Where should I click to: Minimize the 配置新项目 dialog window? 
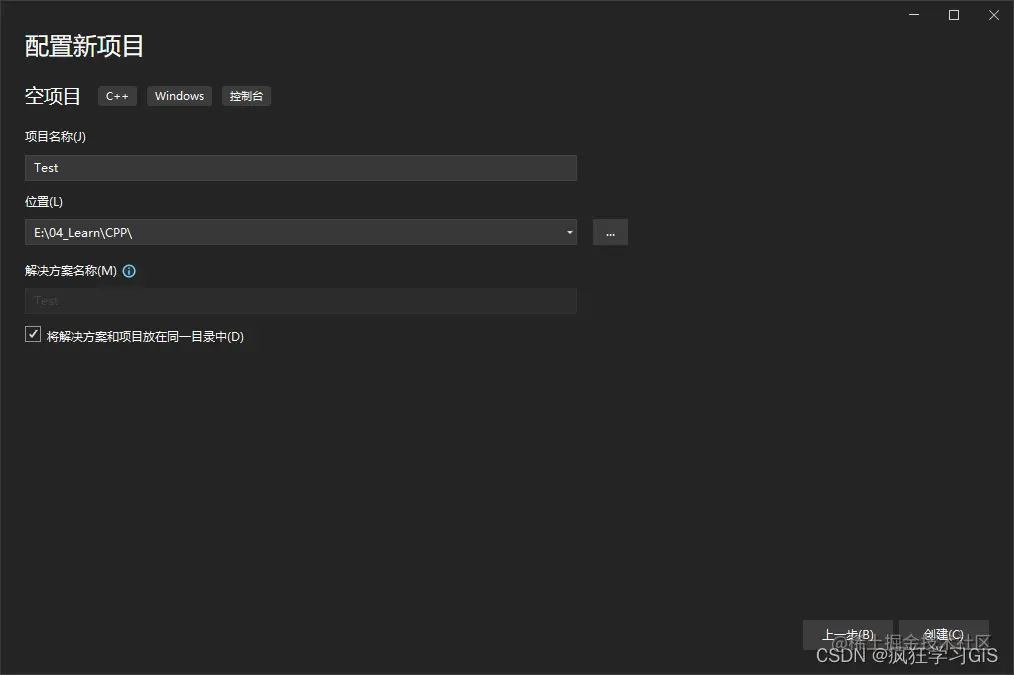(x=914, y=15)
